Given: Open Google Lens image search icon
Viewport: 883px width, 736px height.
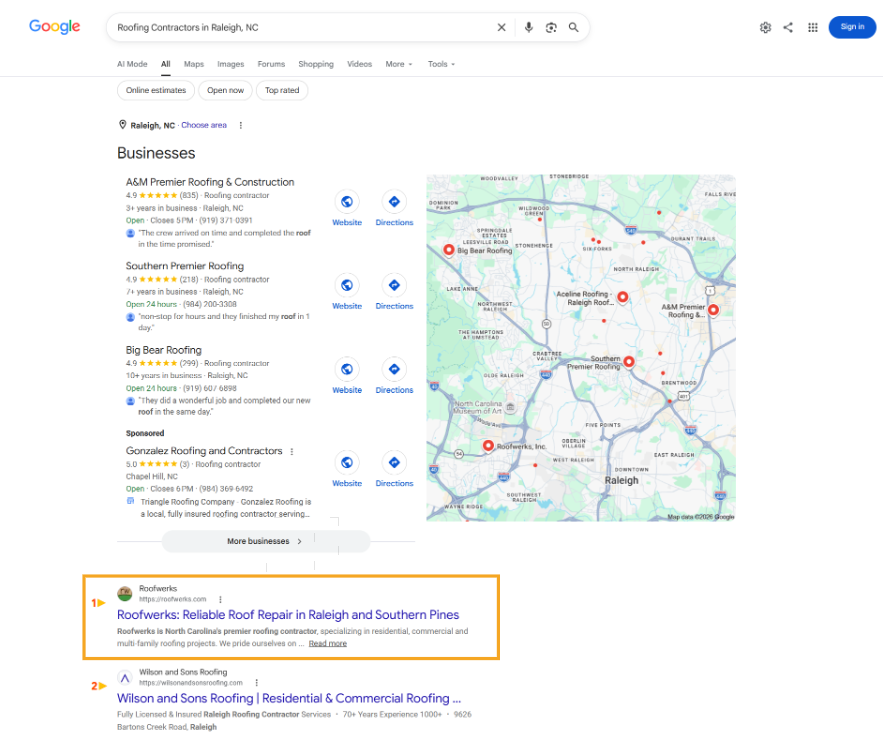Looking at the screenshot, I should tap(551, 27).
